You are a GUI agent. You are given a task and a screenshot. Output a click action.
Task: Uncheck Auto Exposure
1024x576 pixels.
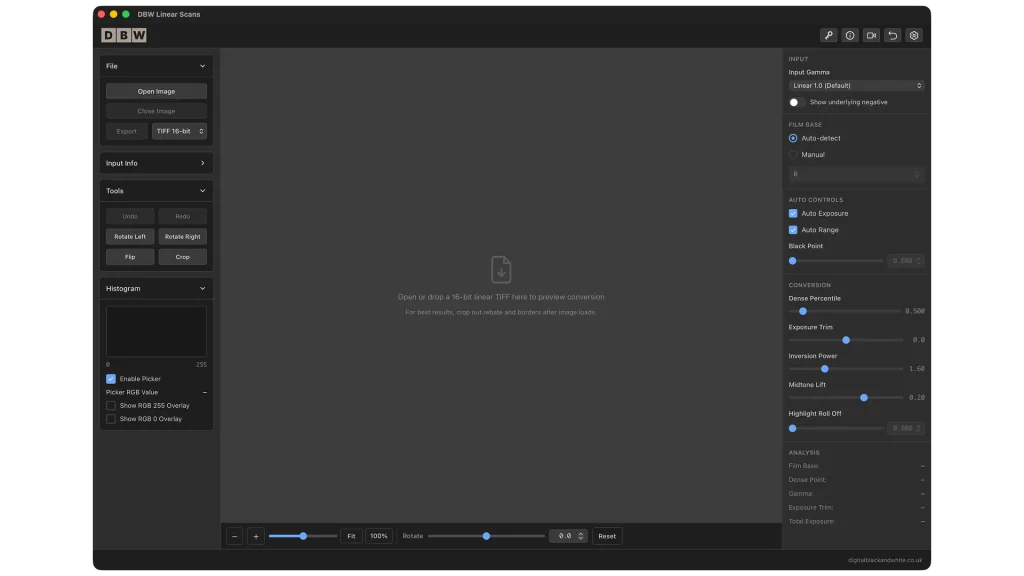click(793, 214)
